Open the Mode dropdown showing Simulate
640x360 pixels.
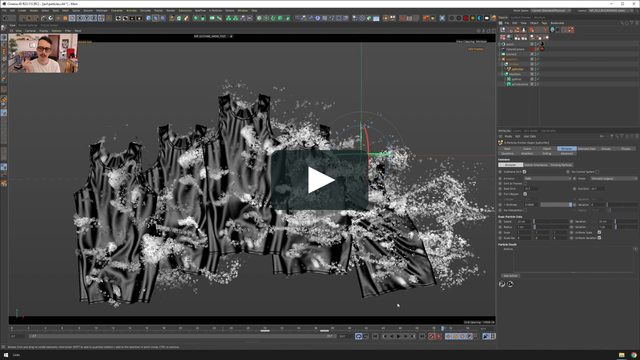click(613, 178)
